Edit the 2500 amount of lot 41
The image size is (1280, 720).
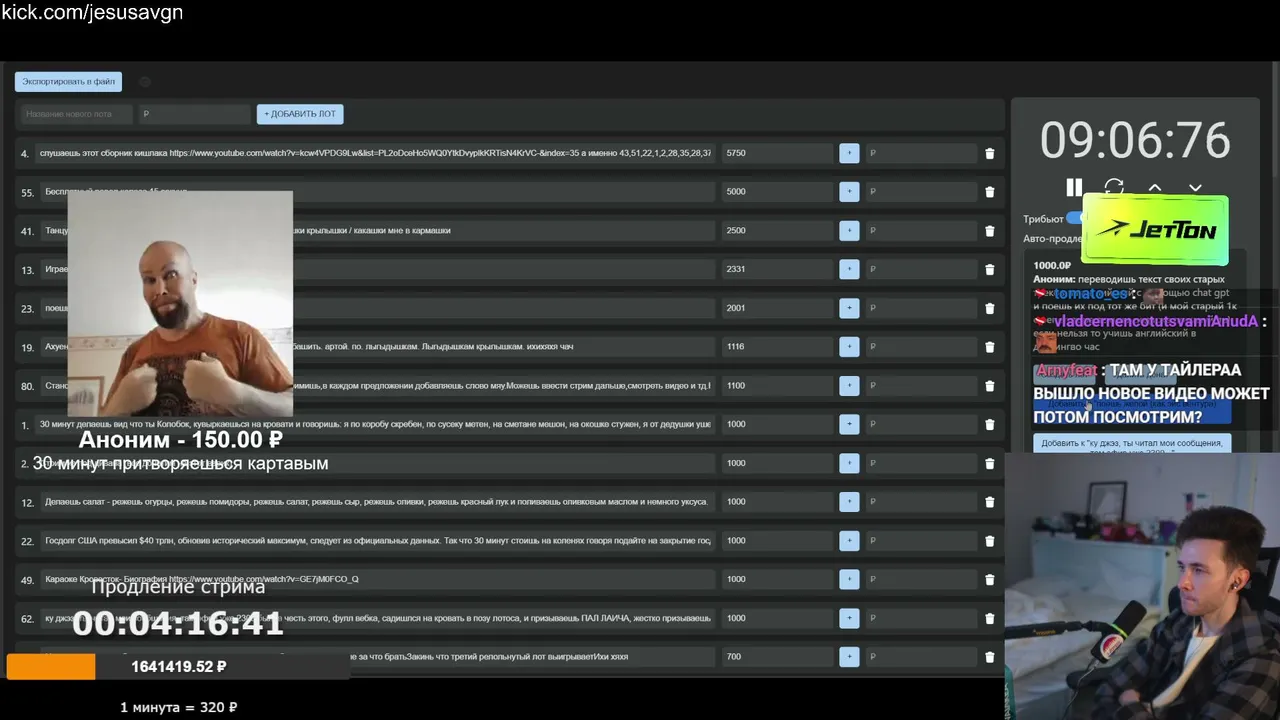coord(777,231)
